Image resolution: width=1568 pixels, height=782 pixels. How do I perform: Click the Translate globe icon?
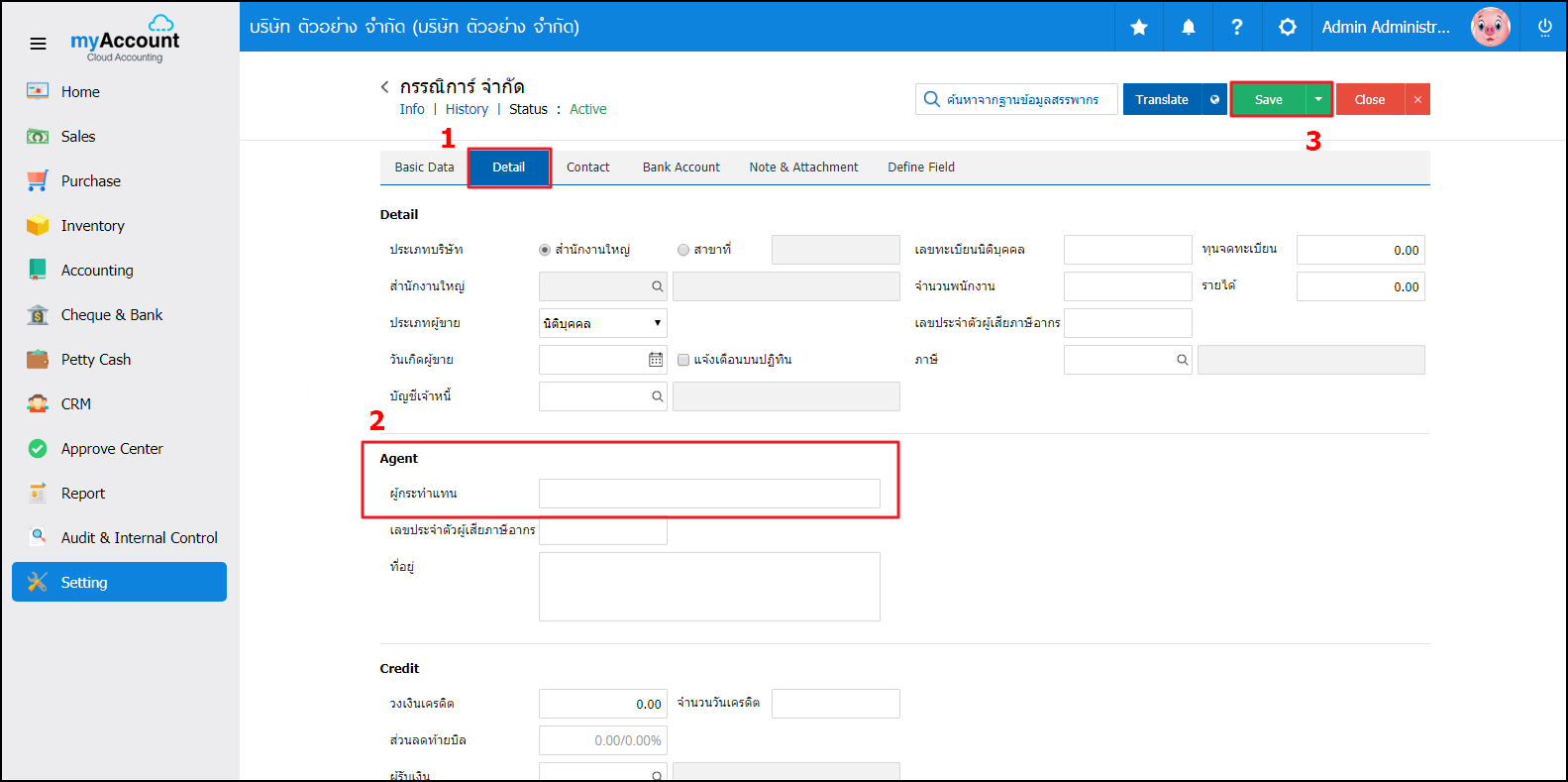(x=1214, y=99)
